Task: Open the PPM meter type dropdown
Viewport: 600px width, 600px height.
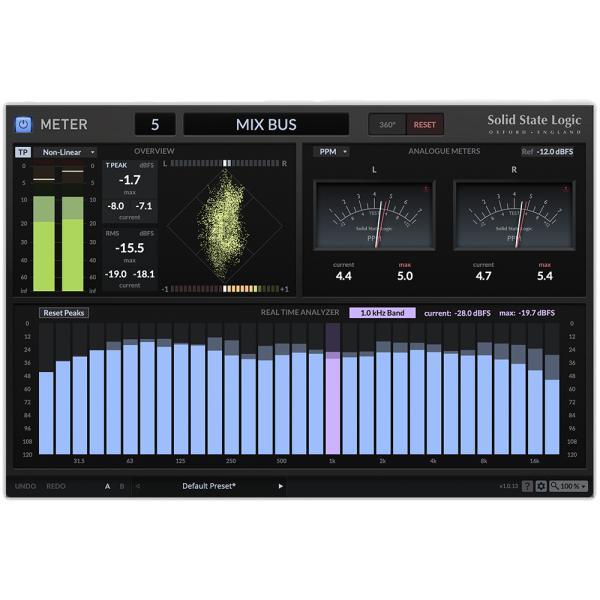Action: [x=332, y=152]
